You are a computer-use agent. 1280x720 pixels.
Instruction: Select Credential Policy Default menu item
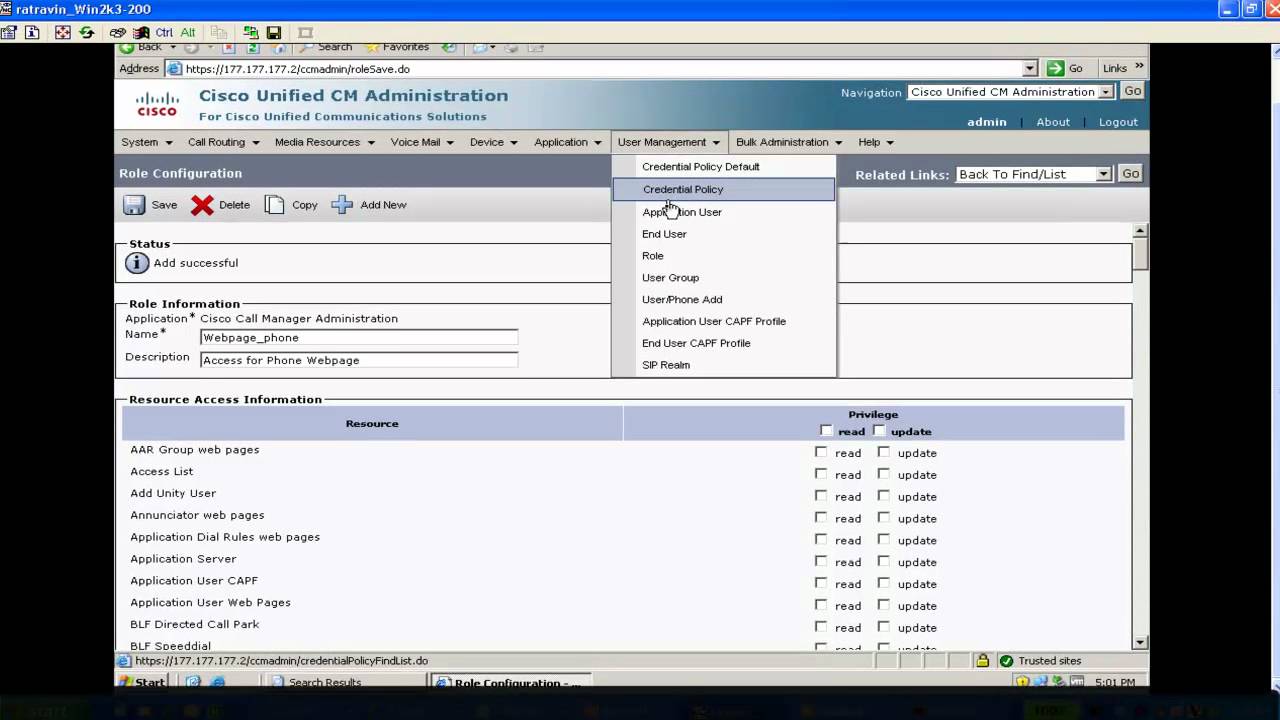(x=724, y=167)
